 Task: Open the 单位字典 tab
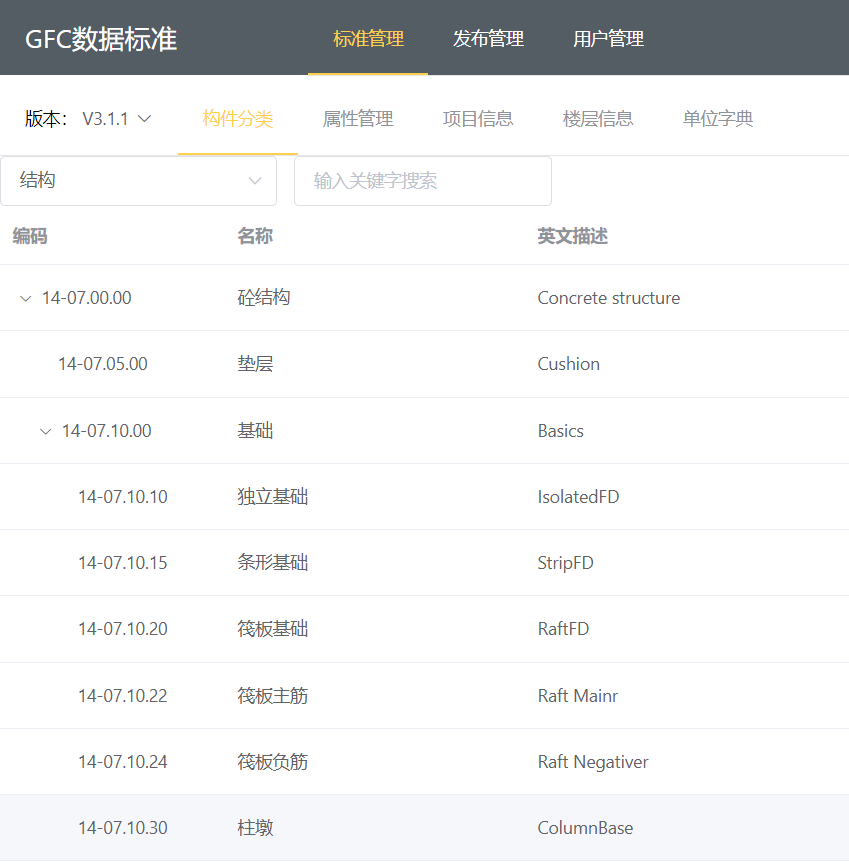[x=717, y=118]
